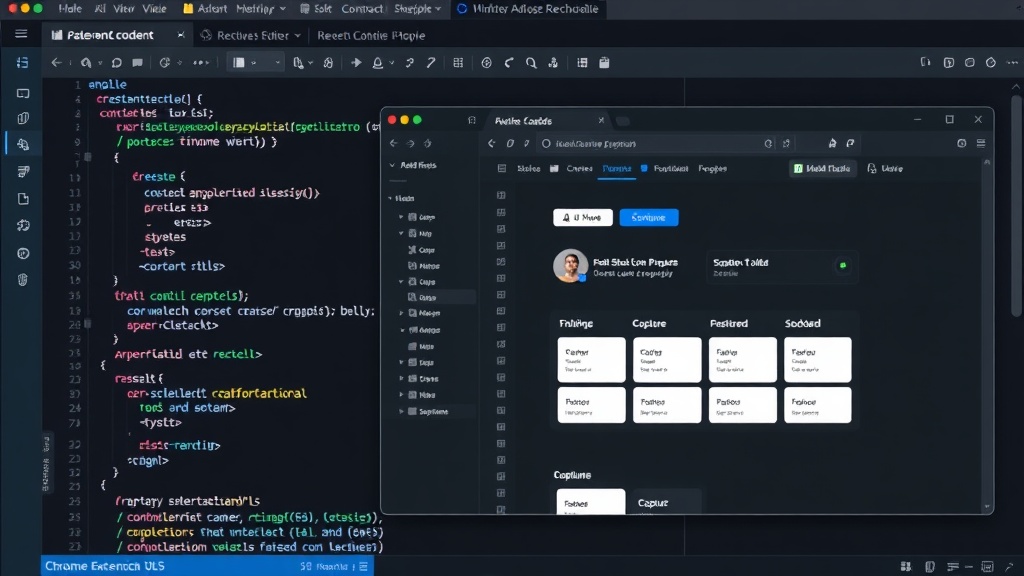Open the dropdown arrow beside the bell icon
The width and height of the screenshot is (1024, 576).
391,63
